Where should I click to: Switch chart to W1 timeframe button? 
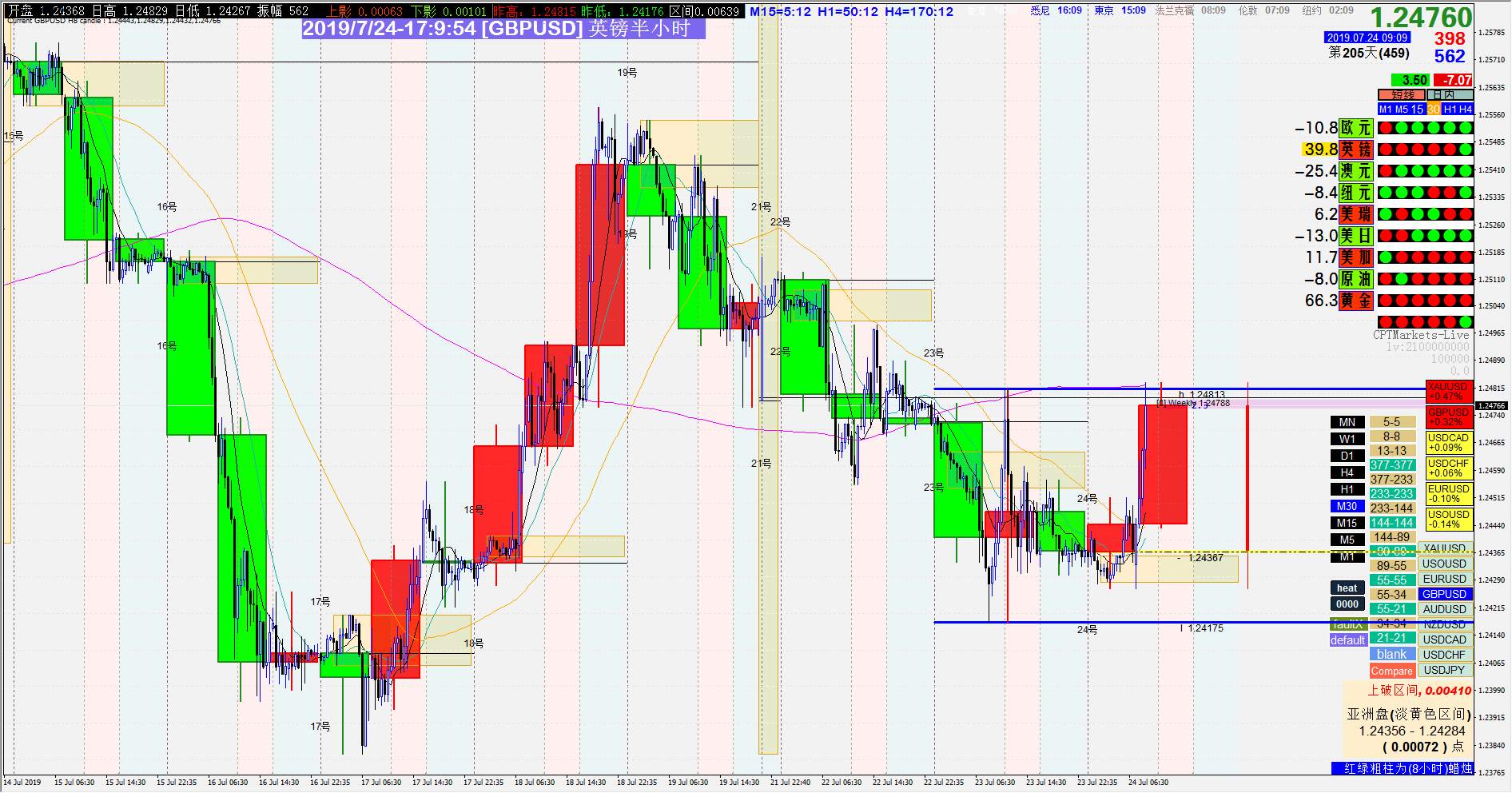pos(1347,439)
